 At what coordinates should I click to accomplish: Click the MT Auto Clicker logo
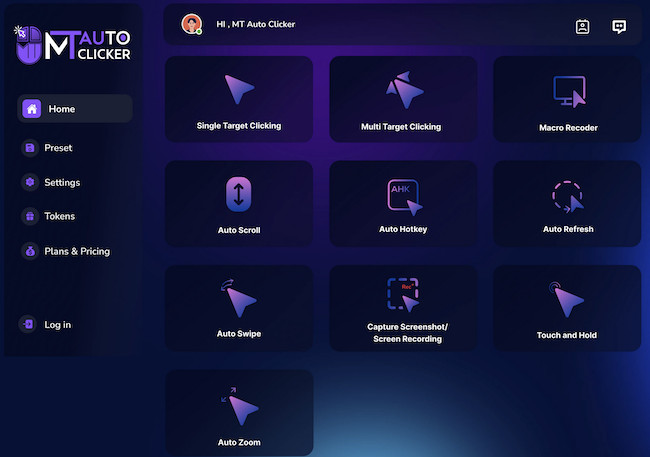coord(73,44)
